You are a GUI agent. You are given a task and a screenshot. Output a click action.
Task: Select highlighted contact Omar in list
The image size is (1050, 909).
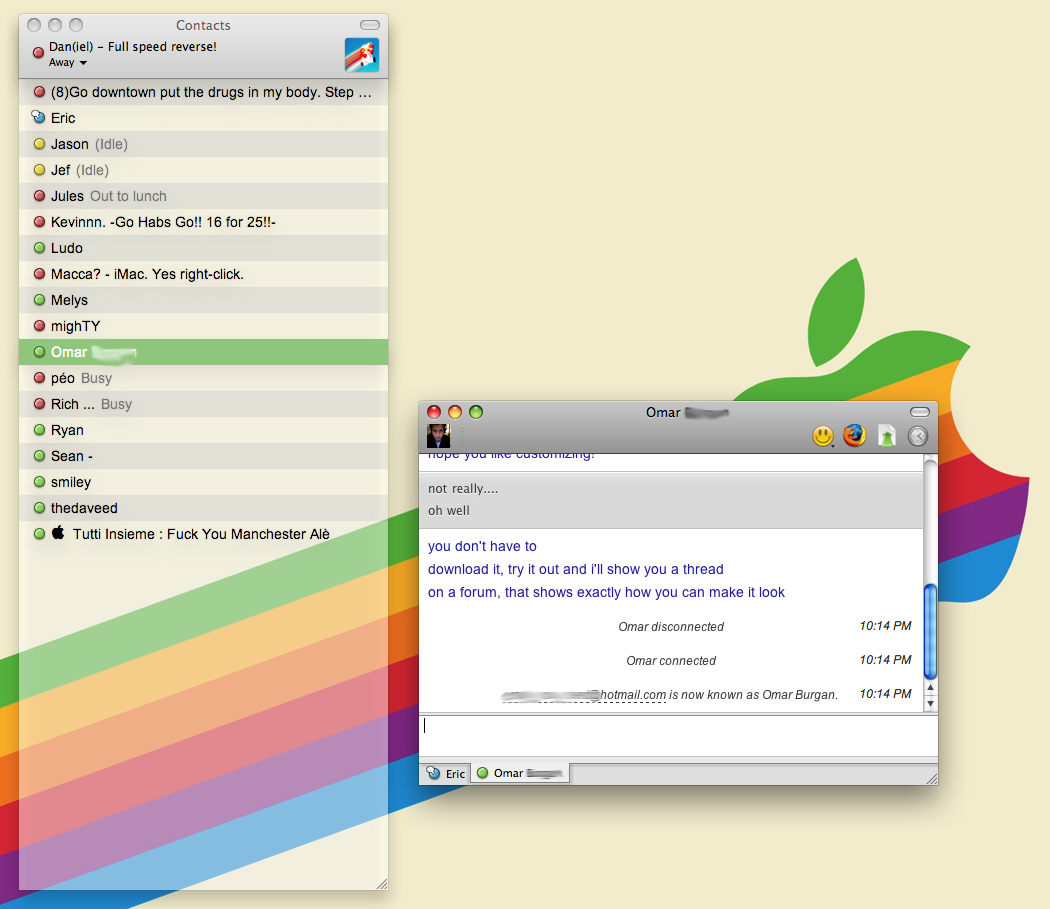pyautogui.click(x=204, y=352)
